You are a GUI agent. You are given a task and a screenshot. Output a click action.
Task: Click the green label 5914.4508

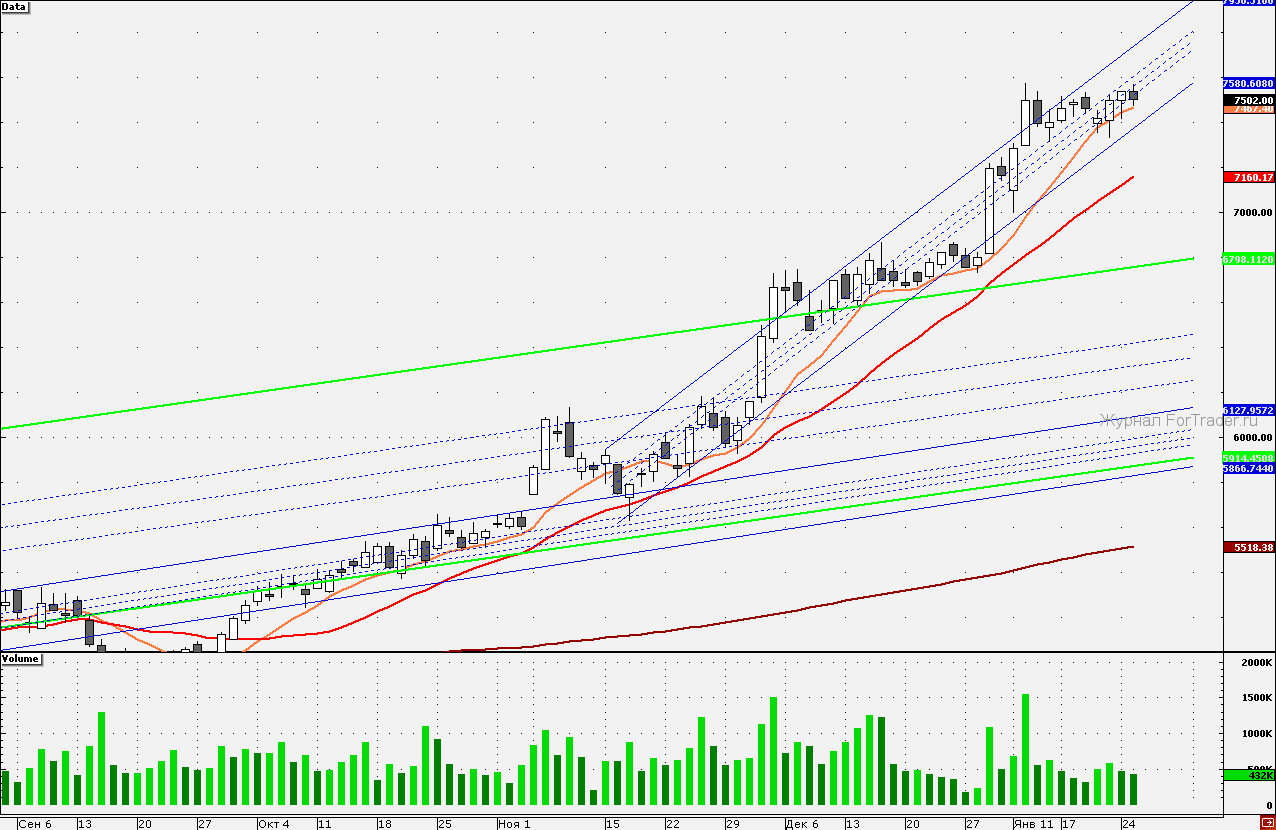tap(1249, 458)
